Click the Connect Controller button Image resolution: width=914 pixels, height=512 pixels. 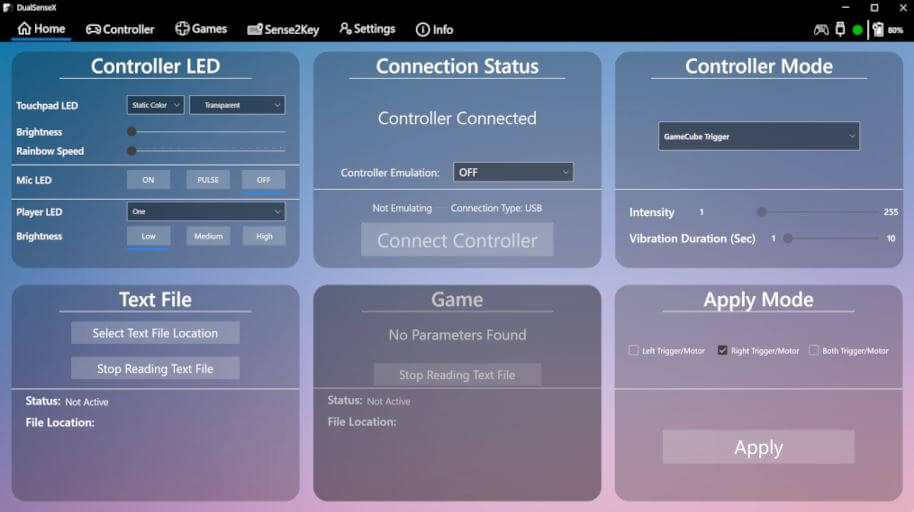tap(457, 240)
